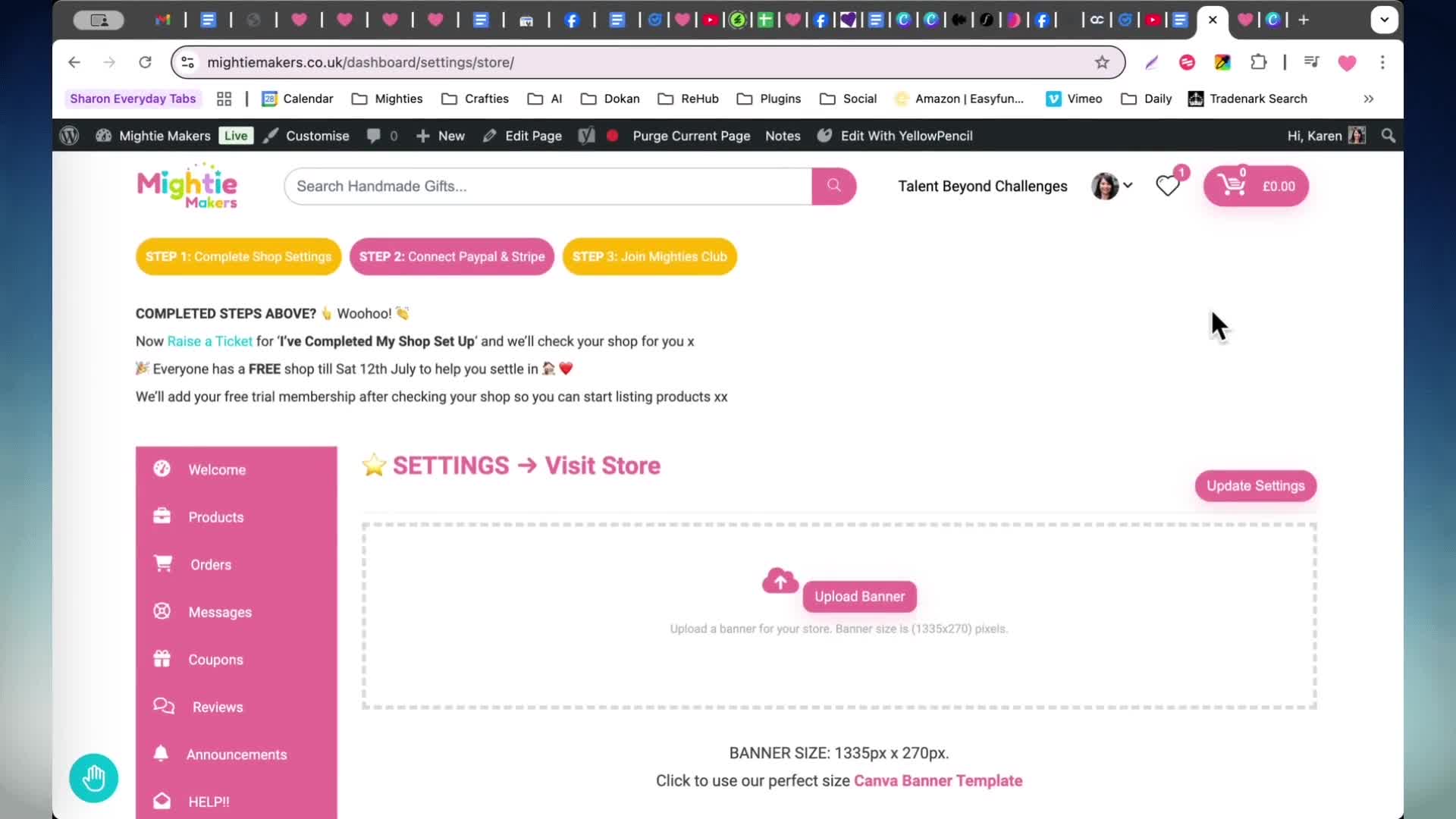The image size is (1456, 819).
Task: Focus the Search Handmade Gifts field
Action: pyautogui.click(x=548, y=186)
